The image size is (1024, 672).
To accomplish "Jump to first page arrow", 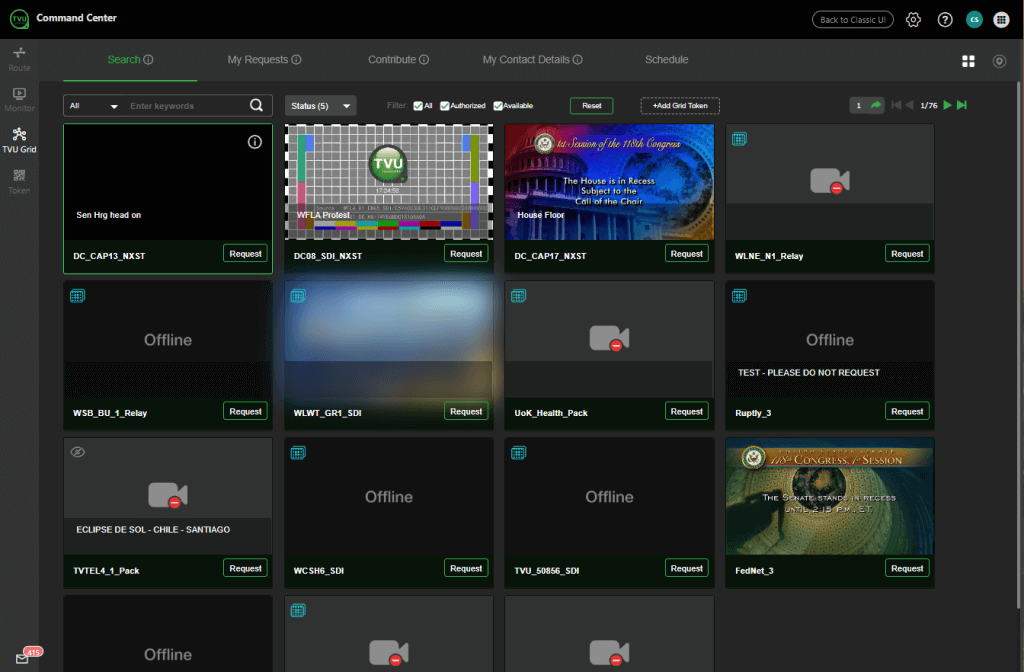I will point(896,105).
